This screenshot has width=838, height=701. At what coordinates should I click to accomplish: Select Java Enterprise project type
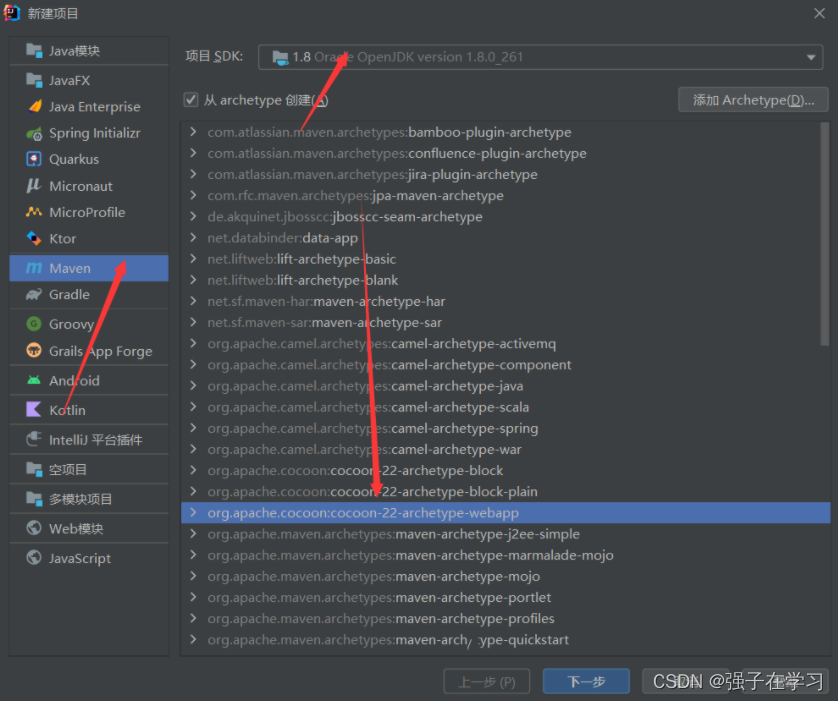[x=89, y=106]
